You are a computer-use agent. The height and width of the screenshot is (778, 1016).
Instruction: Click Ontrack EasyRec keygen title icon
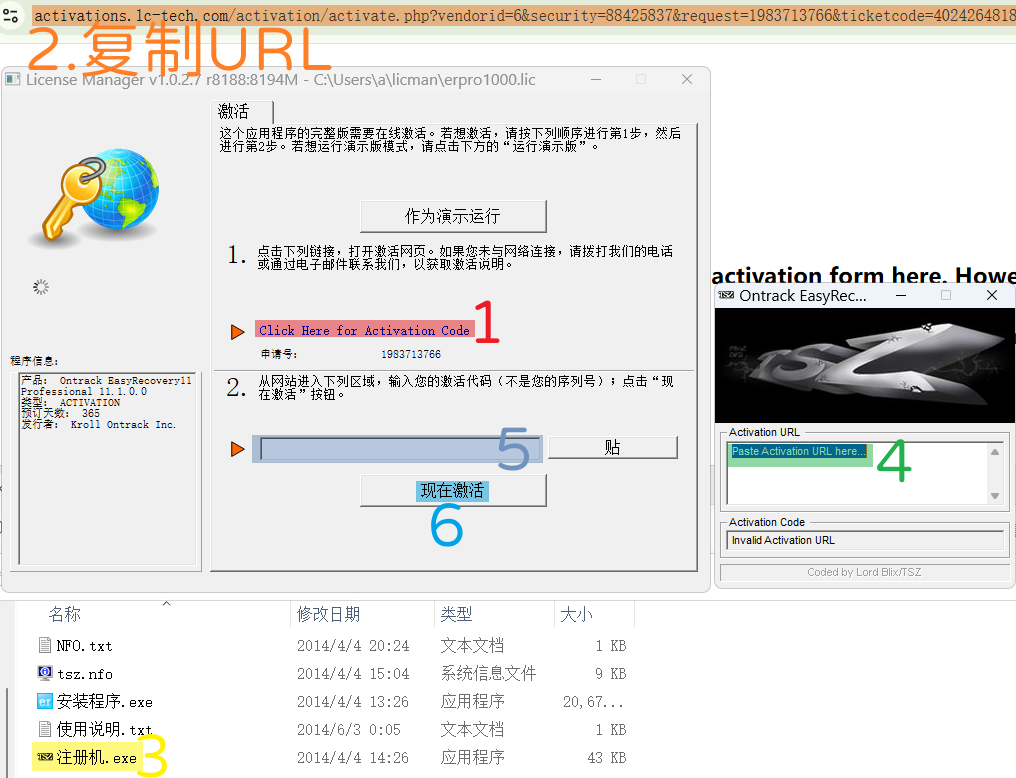pos(726,295)
